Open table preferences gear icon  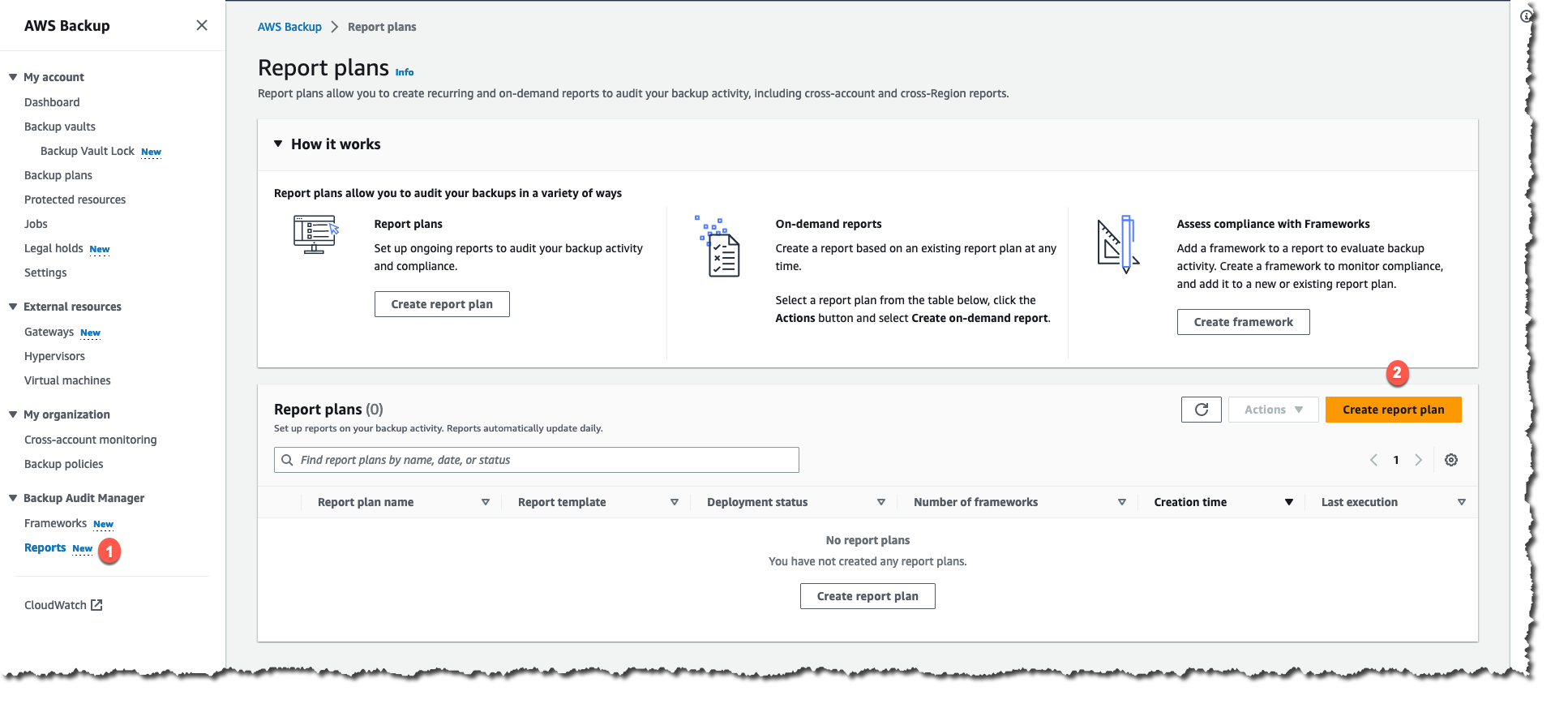[1451, 460]
